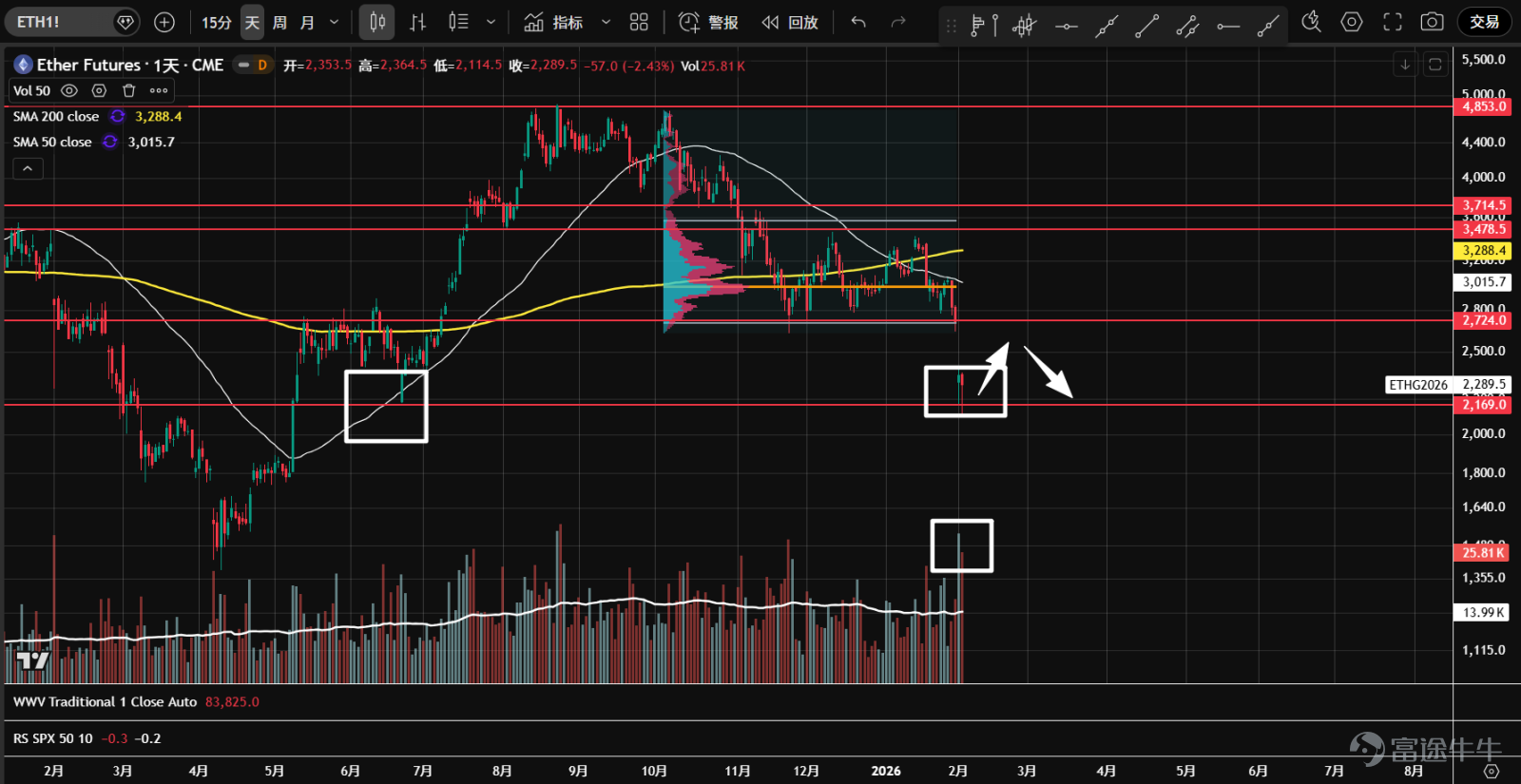This screenshot has width=1521, height=784.
Task: Click the SMA 50 close legend
Action: click(x=52, y=142)
